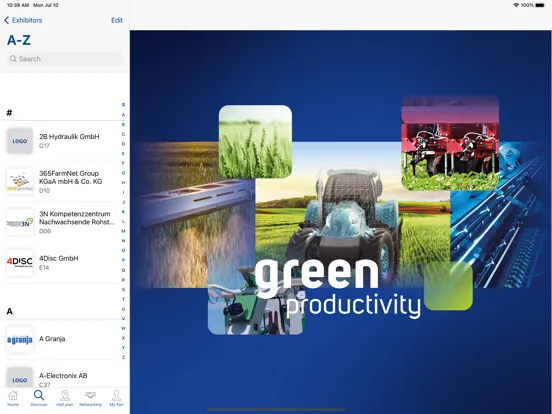This screenshot has width=552, height=414.
Task: Click the green productivity banner image
Action: pos(341,222)
